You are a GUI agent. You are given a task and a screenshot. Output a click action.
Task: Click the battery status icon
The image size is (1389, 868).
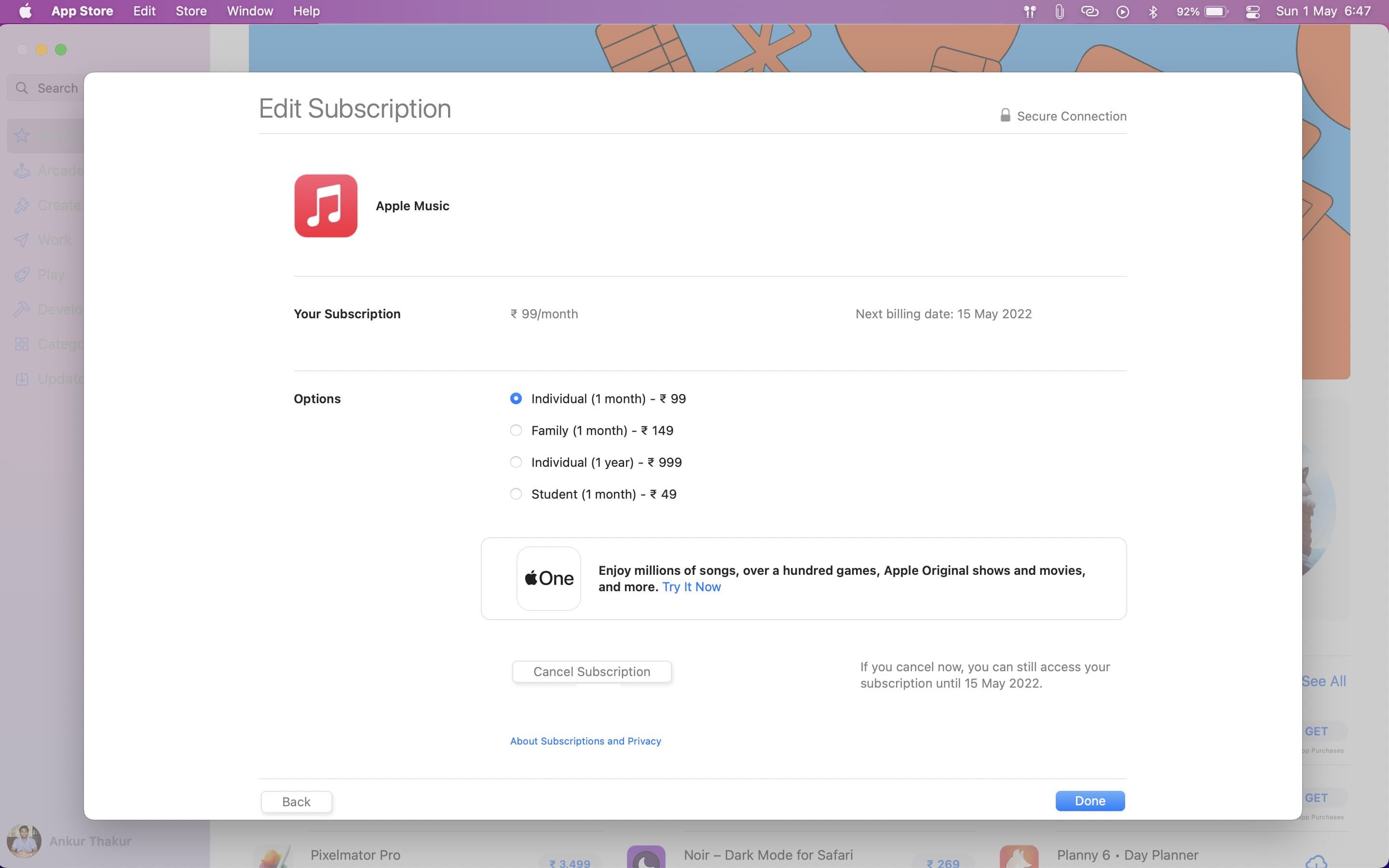pyautogui.click(x=1216, y=12)
